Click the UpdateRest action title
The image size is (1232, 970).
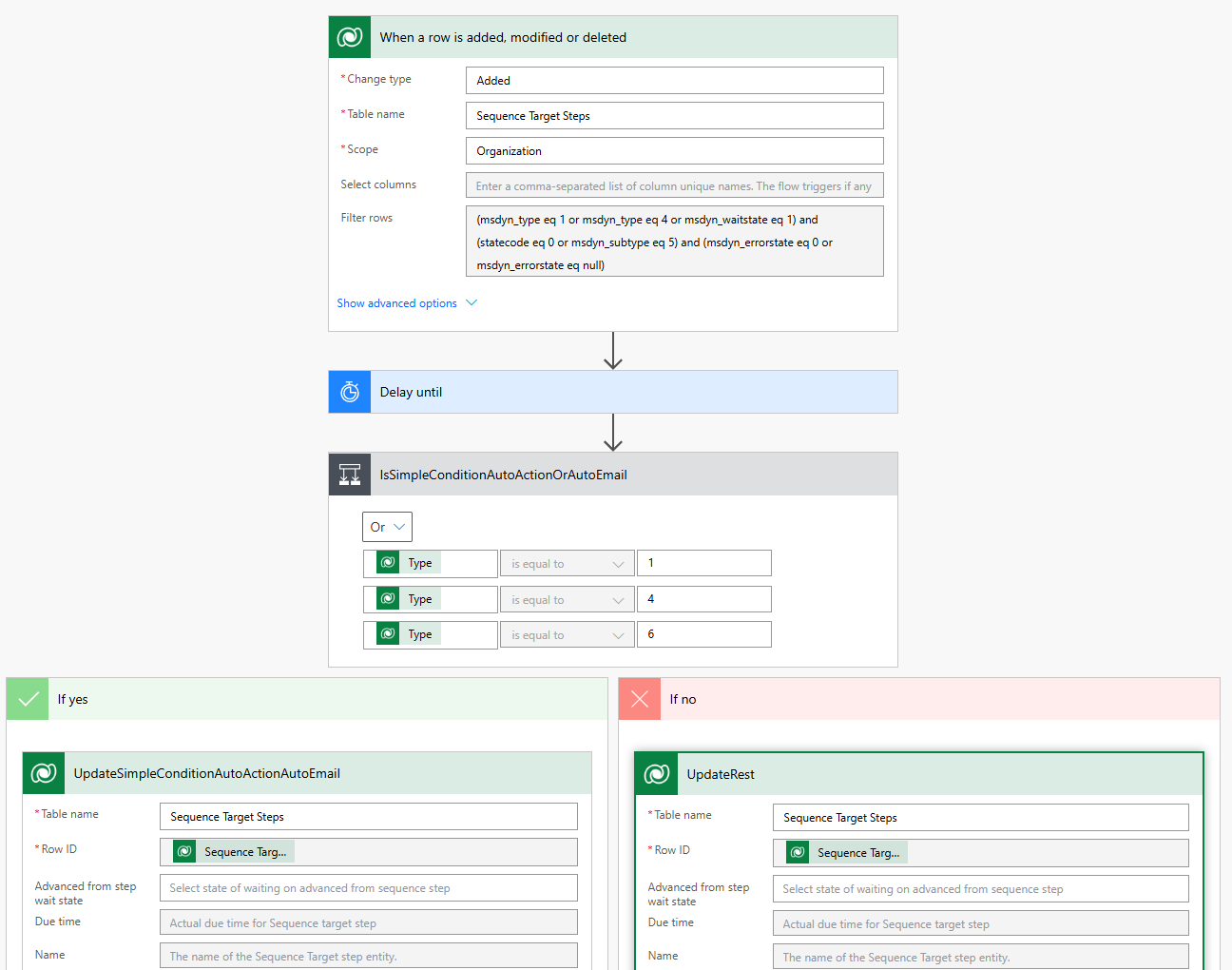coord(721,774)
